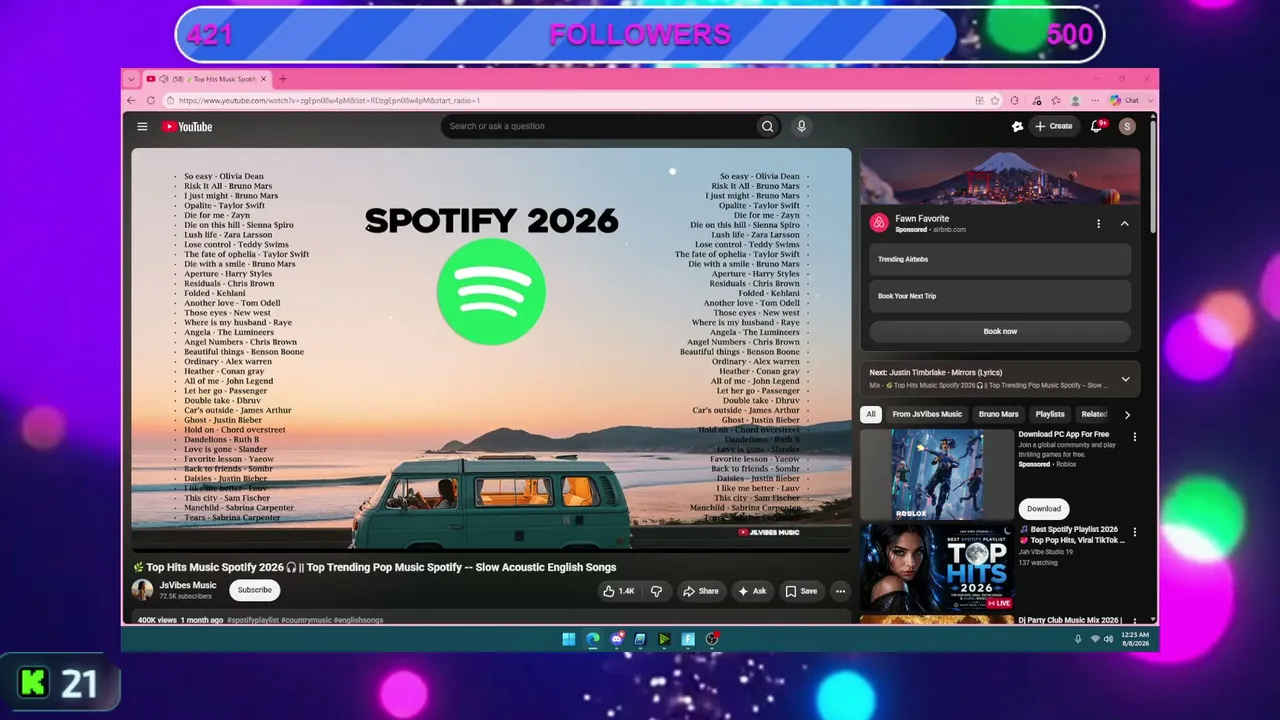Image resolution: width=1280 pixels, height=720 pixels.
Task: Open options menu for Roblox ad
Action: [1134, 437]
